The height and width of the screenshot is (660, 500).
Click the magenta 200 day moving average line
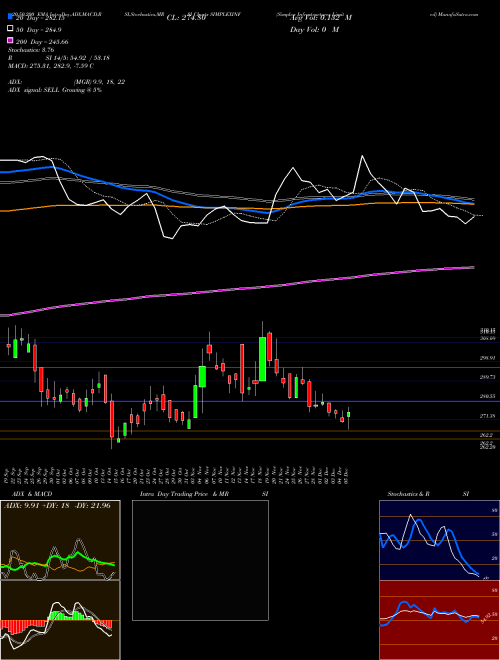[237, 289]
